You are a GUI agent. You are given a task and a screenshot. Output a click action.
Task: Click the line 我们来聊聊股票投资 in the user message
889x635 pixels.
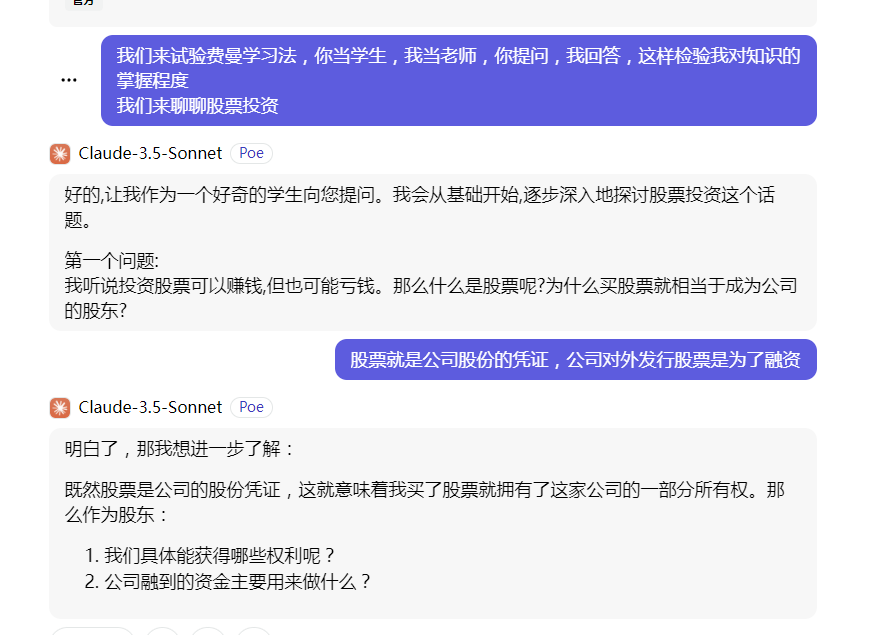point(197,106)
